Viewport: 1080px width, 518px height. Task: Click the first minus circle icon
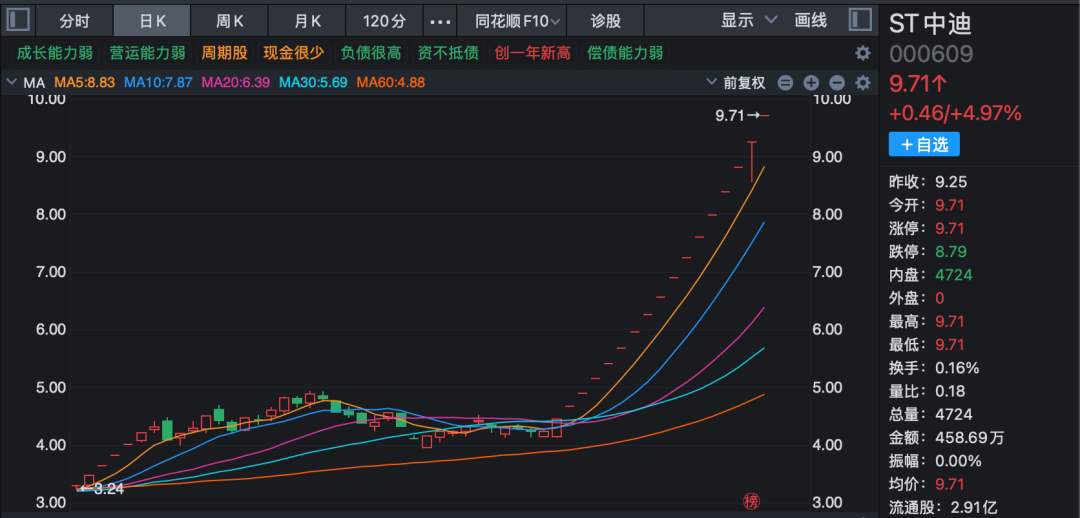point(785,83)
